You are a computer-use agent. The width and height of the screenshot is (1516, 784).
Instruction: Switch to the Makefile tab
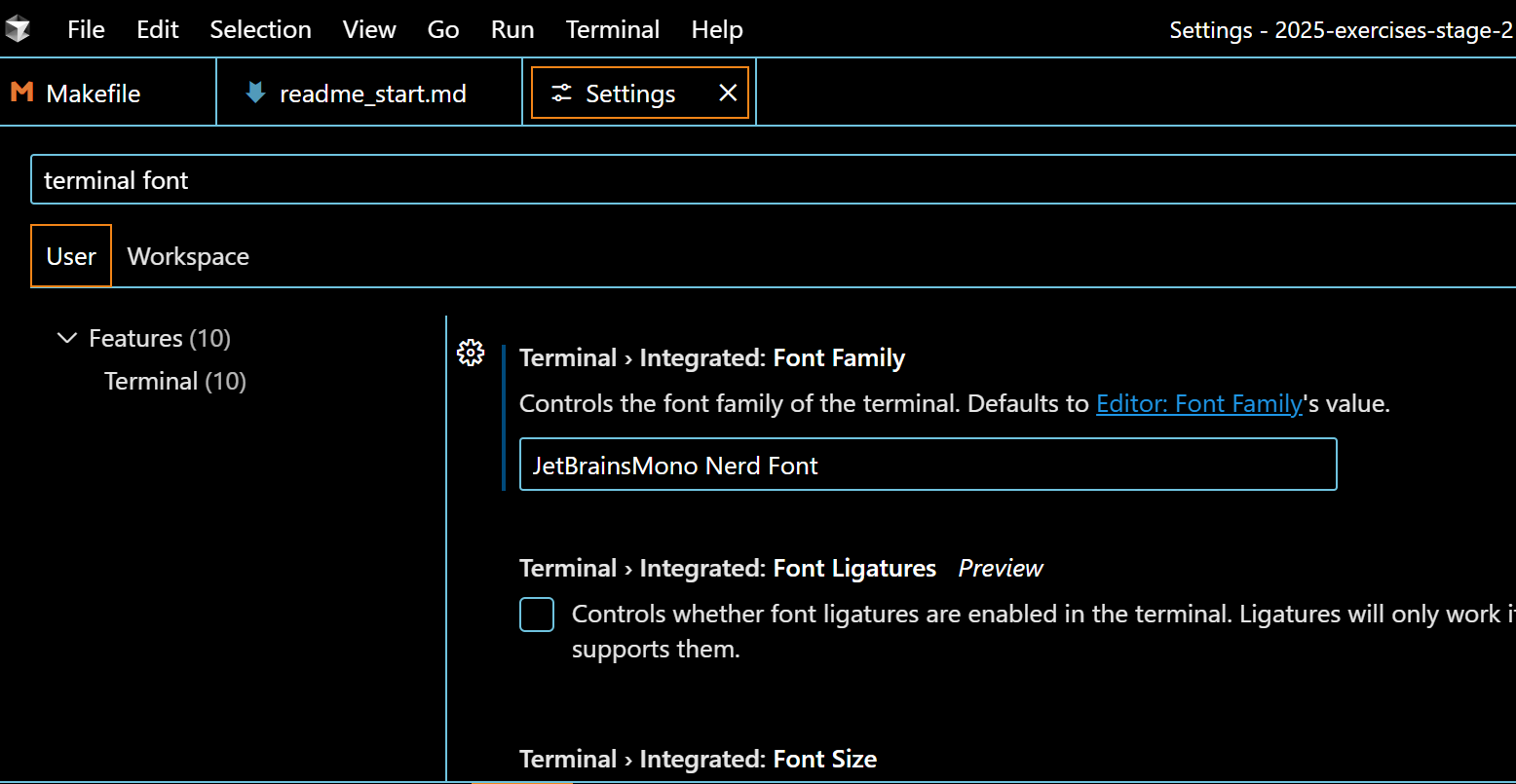94,93
